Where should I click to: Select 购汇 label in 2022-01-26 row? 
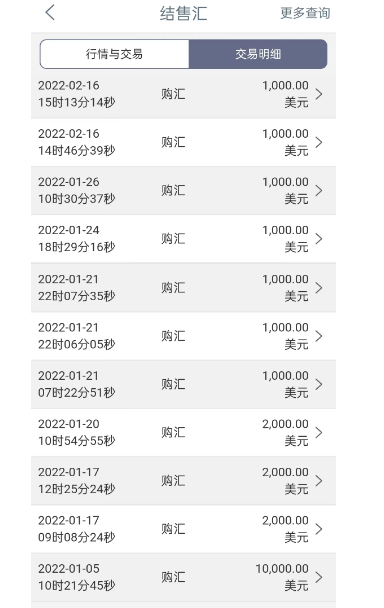[x=173, y=190]
